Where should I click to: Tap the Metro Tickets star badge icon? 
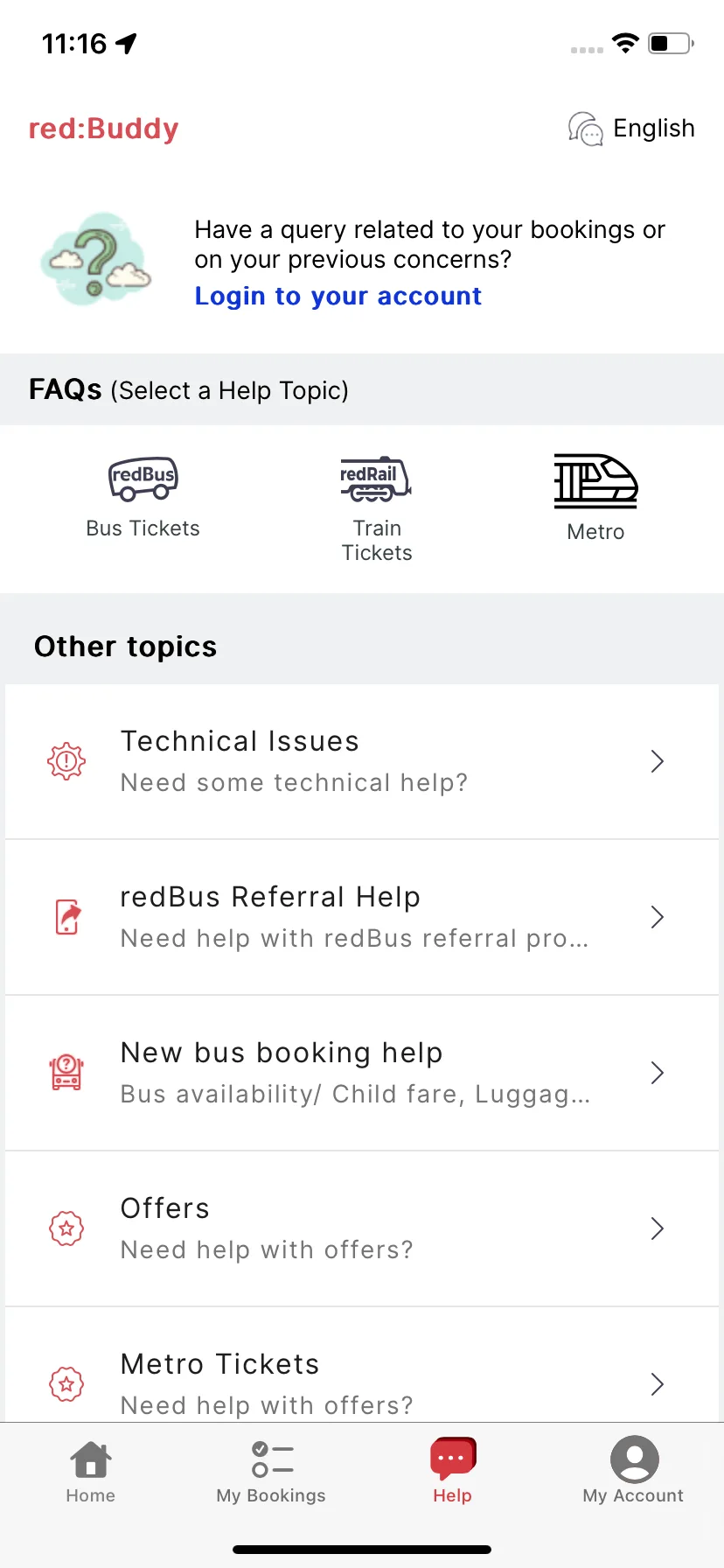coord(66,1384)
